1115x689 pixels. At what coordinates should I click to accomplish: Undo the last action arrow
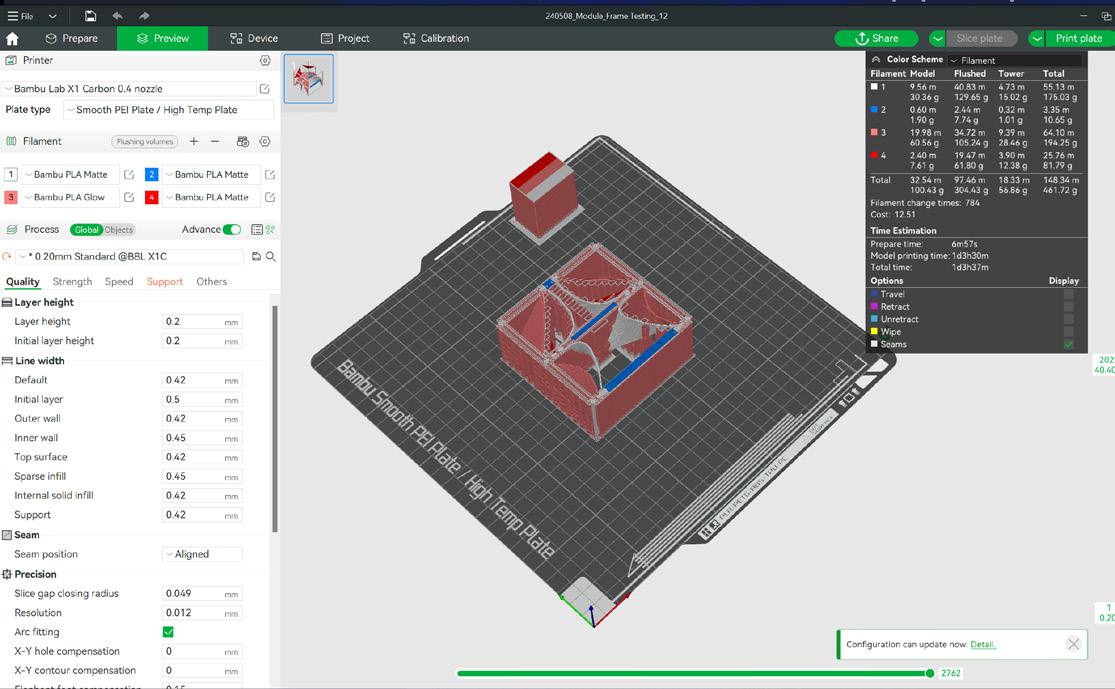117,16
